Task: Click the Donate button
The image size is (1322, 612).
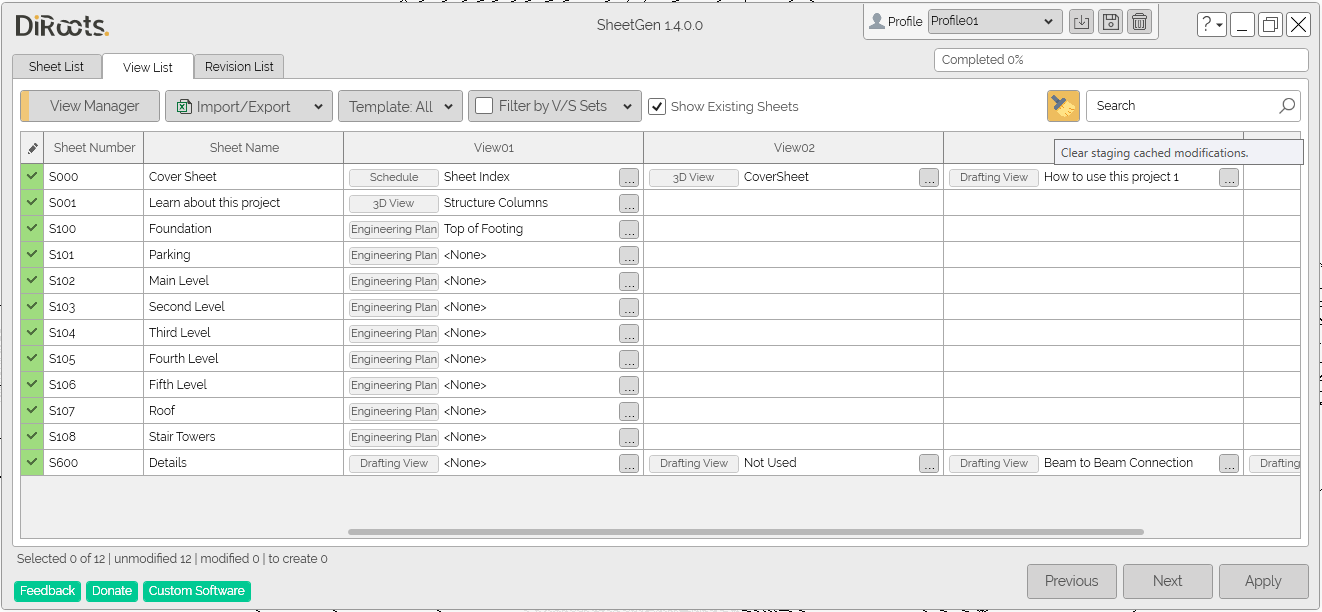Action: point(111,591)
